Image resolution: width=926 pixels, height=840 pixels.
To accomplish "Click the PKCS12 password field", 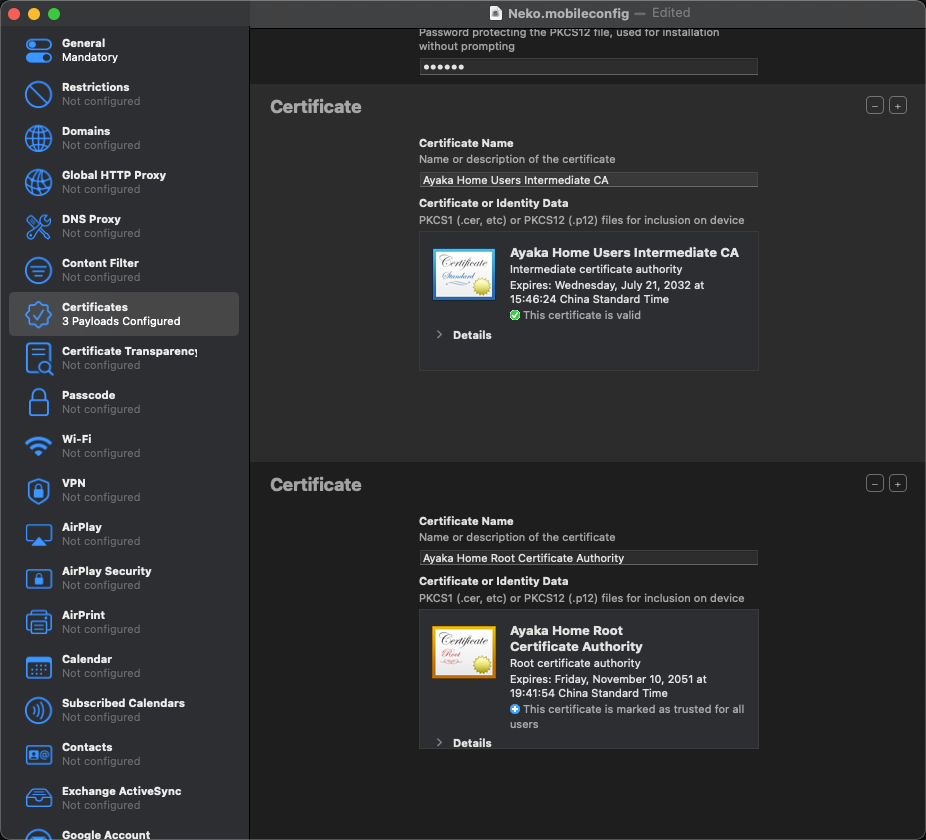I will (x=588, y=67).
